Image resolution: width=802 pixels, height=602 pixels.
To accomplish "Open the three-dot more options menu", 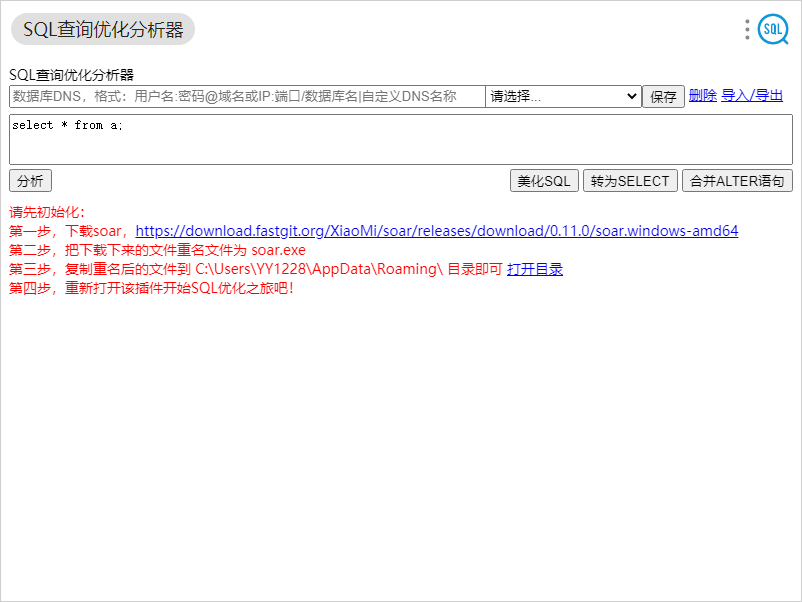I will [x=747, y=30].
